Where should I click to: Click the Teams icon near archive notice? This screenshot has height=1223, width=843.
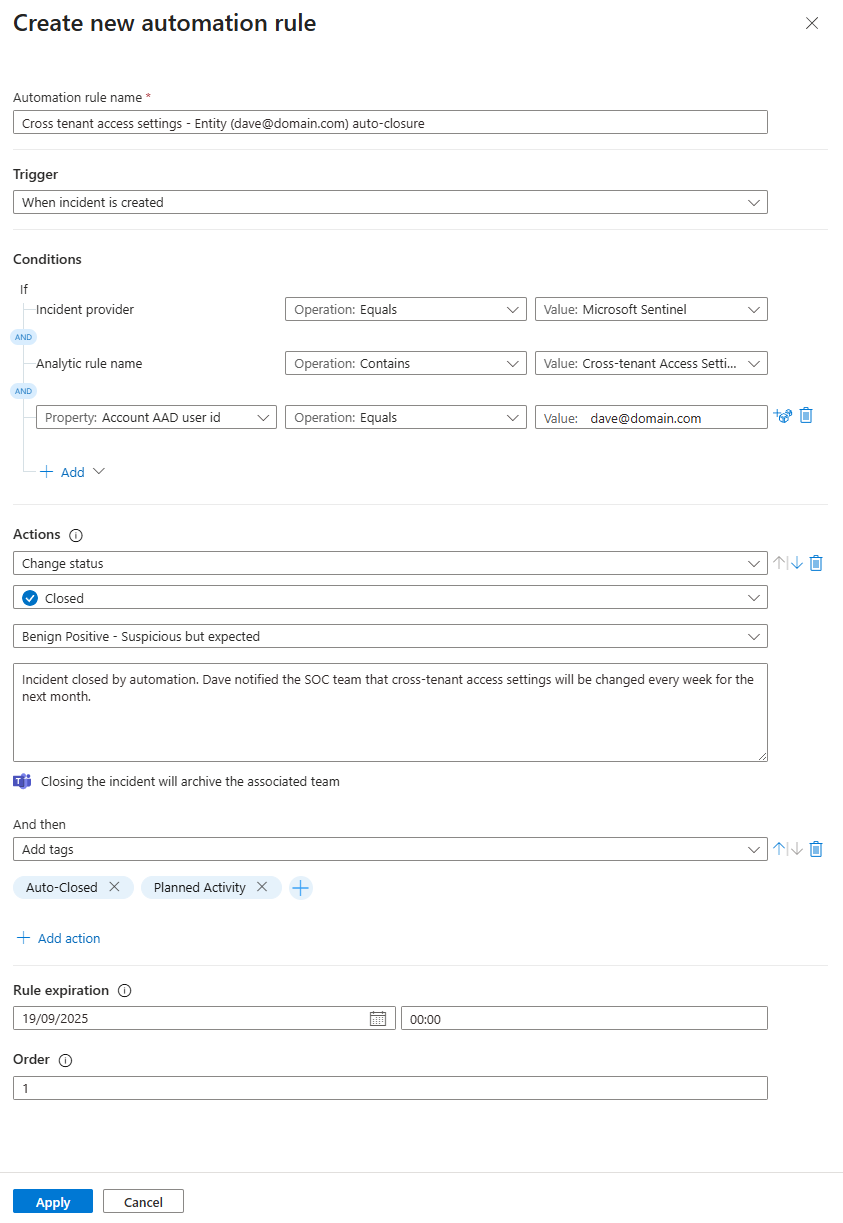click(x=23, y=781)
